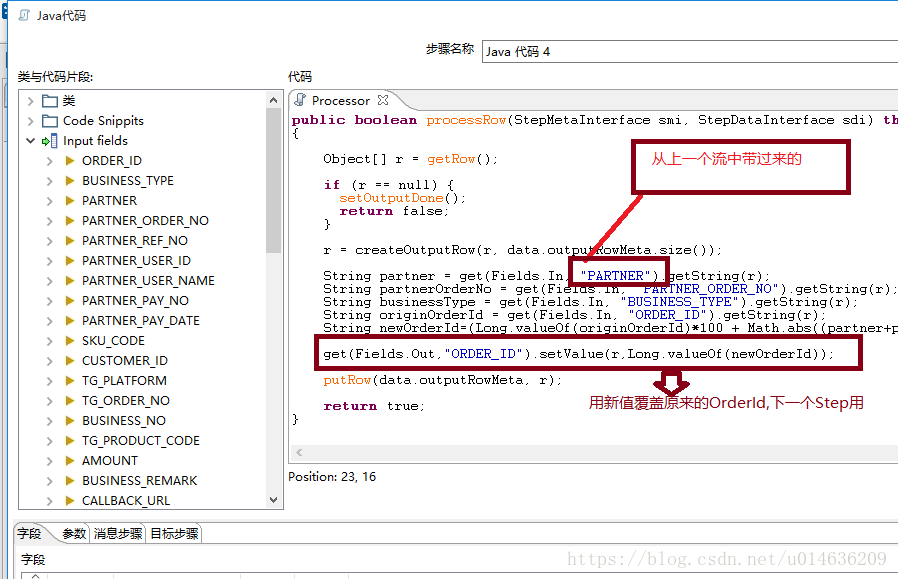This screenshot has width=898, height=579.
Task: Click the SKU_CODE field arrow icon
Action: coord(70,341)
